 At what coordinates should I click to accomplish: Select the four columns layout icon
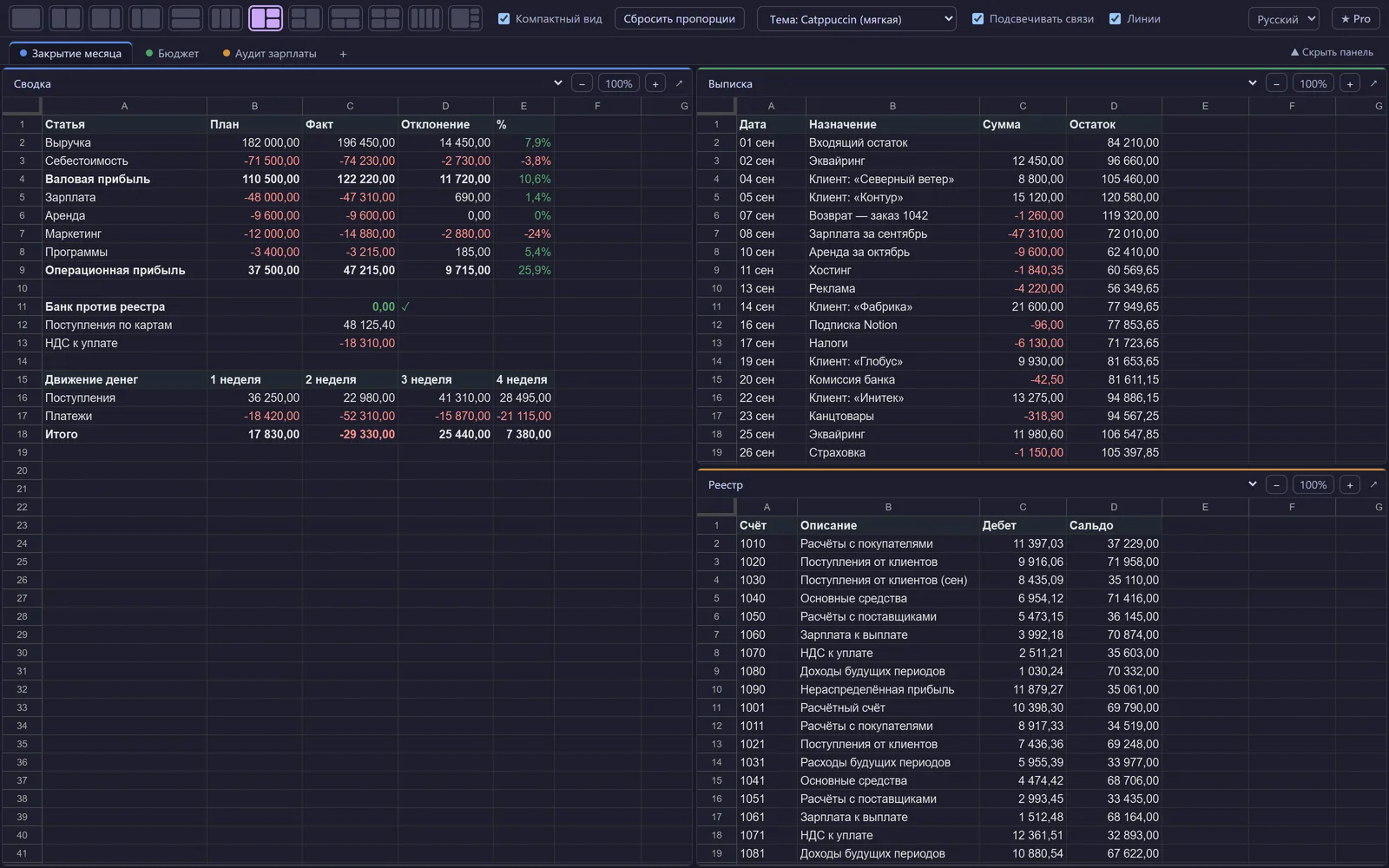(x=425, y=18)
